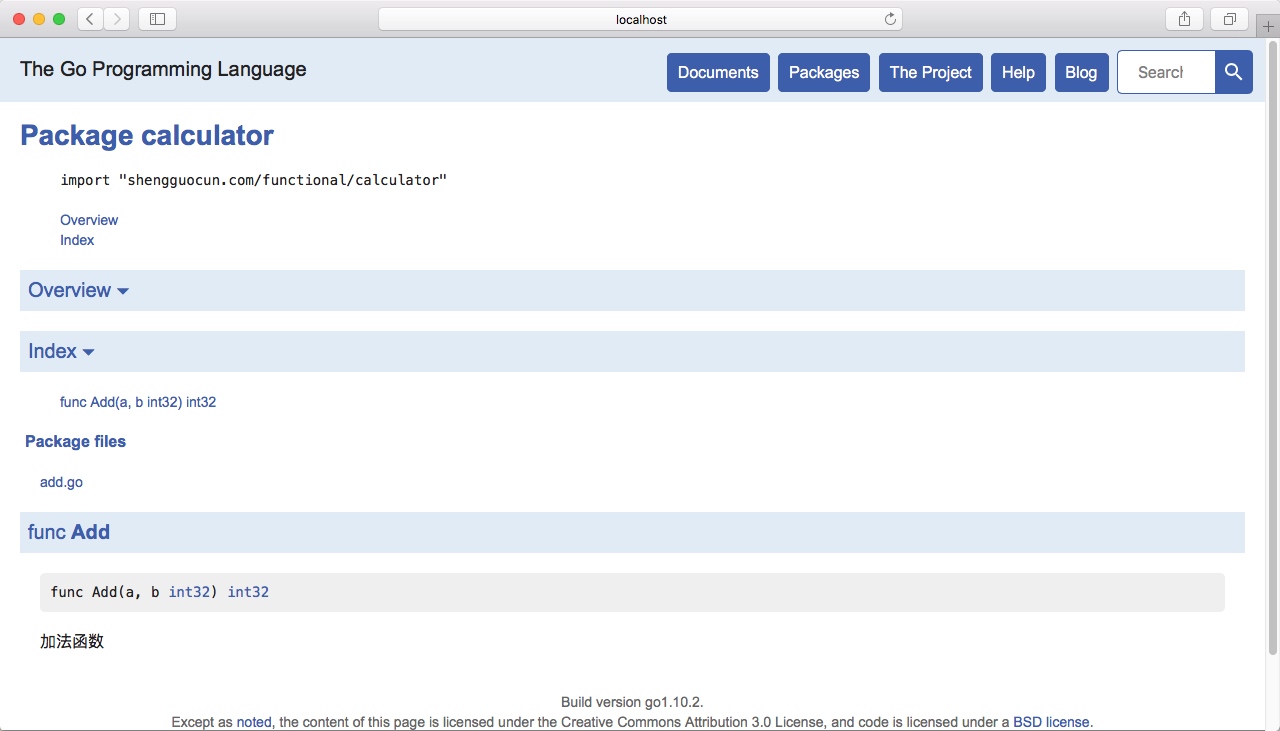This screenshot has width=1280, height=731.
Task: Click the return int32 type link
Action: [x=248, y=592]
